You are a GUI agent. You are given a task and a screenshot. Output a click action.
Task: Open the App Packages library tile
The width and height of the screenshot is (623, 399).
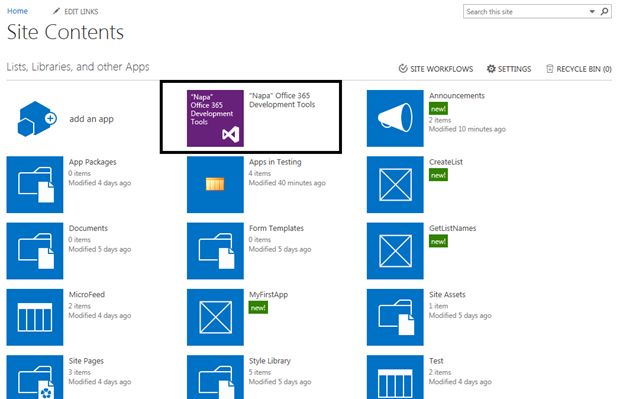tap(35, 184)
